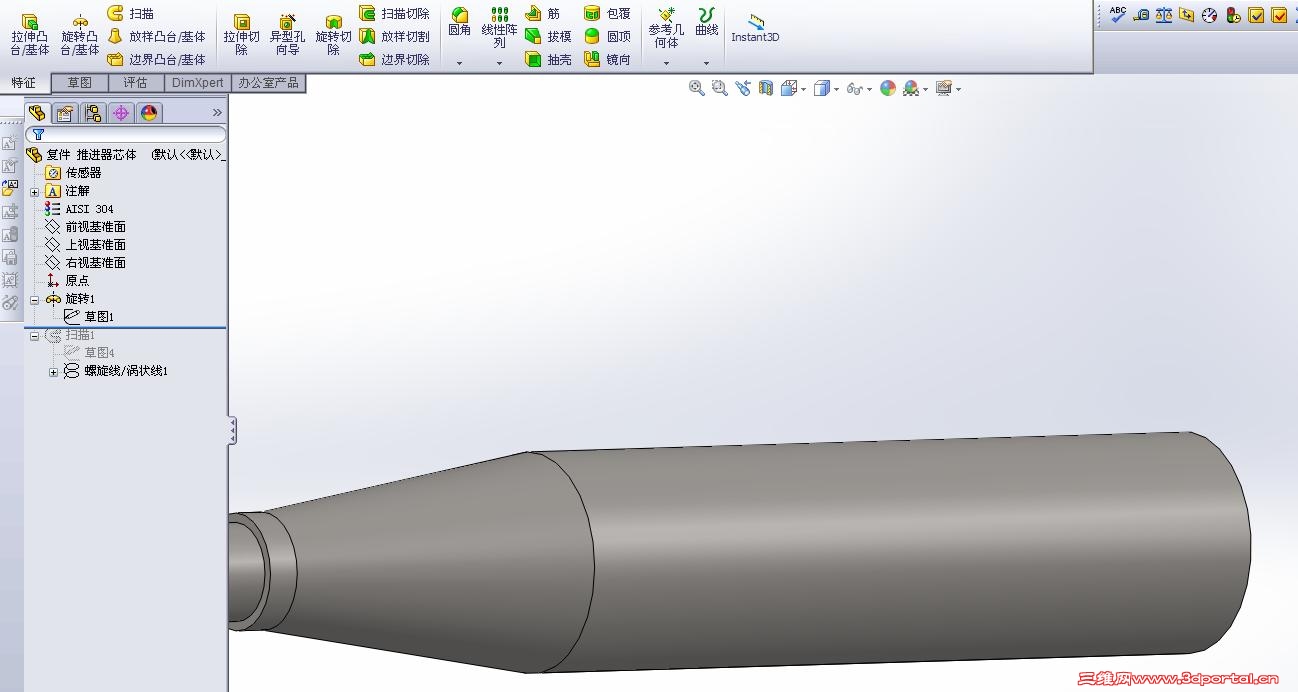Viewport: 1298px width, 692px height.
Task: Collapse the FeatureManager panel splitter handle
Action: click(232, 431)
